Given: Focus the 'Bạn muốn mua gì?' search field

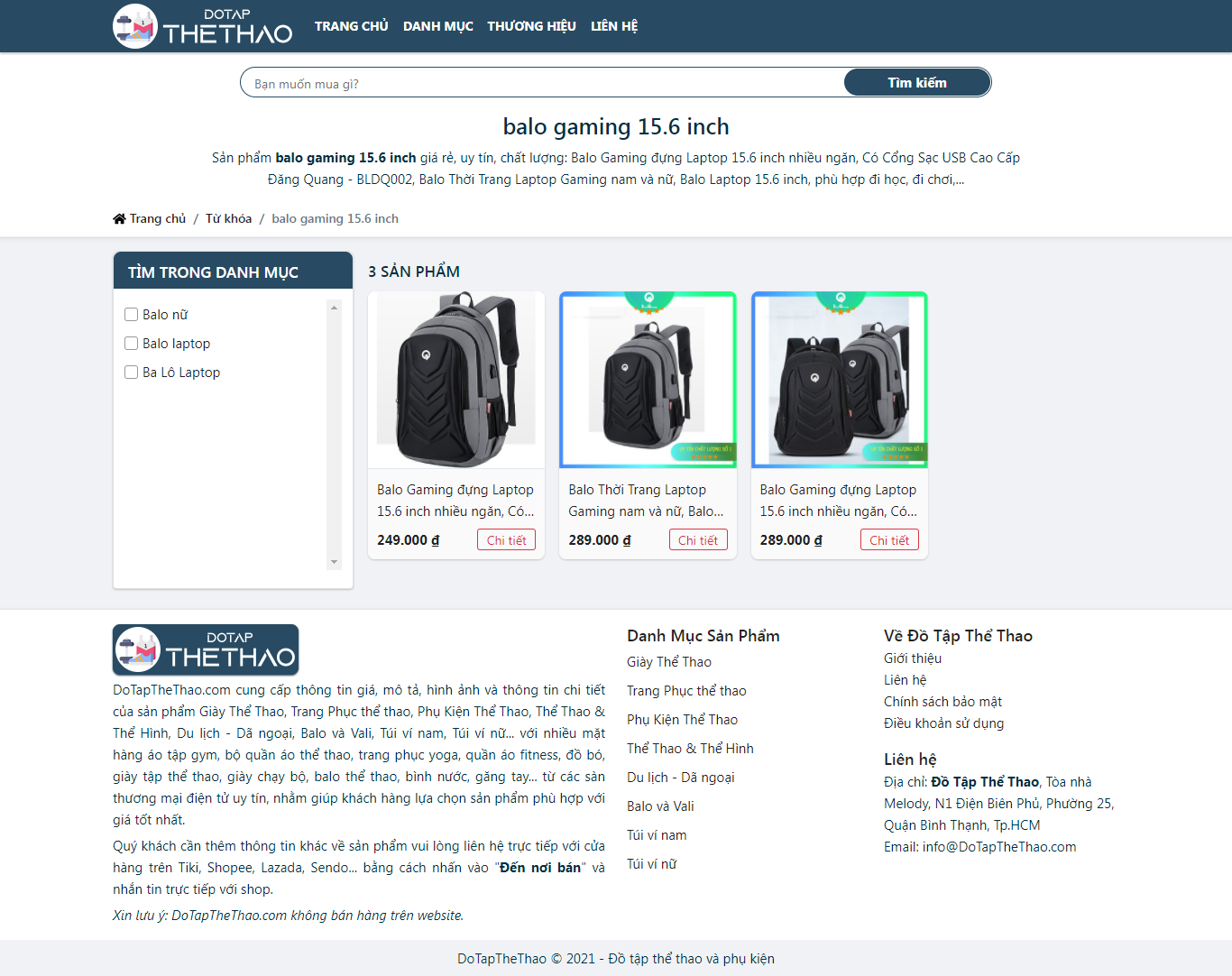Looking at the screenshot, I should coord(541,83).
